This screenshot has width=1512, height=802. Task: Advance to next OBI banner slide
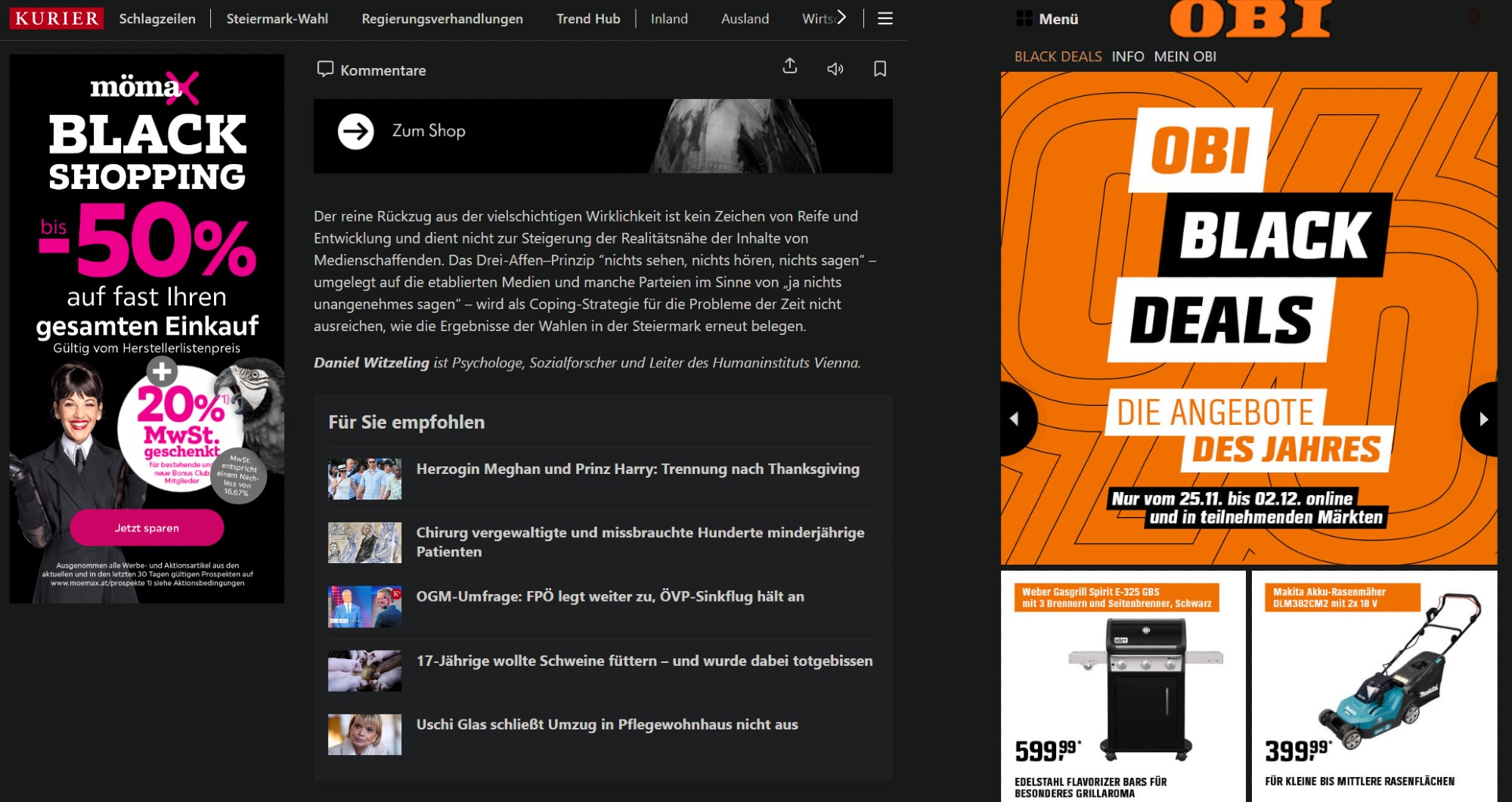[x=1483, y=419]
